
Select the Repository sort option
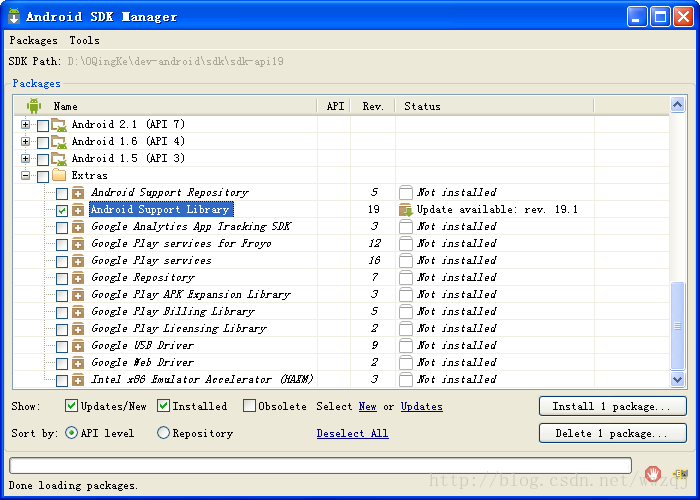pos(163,433)
